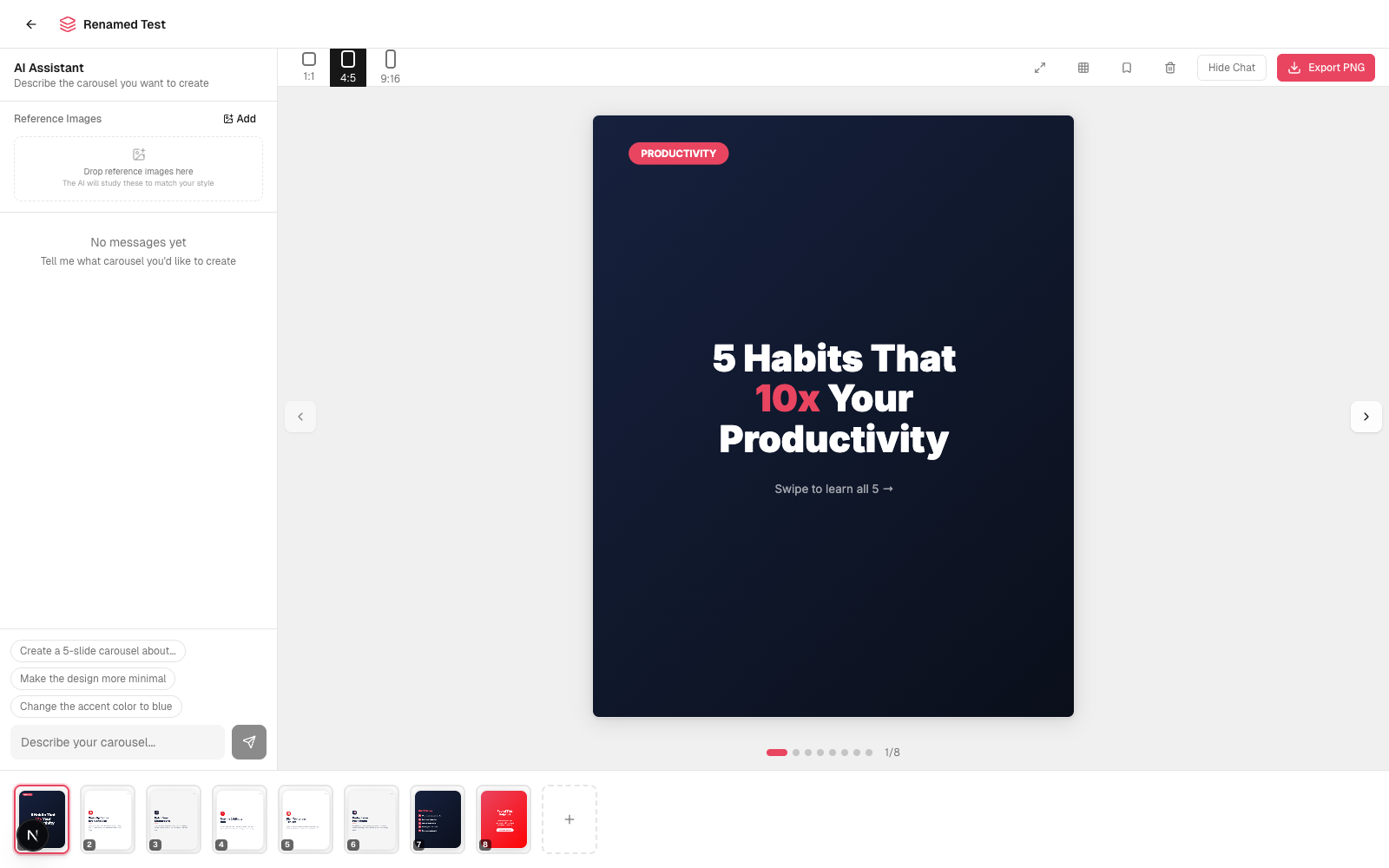
Task: Select the 1:1 square aspect ratio
Action: click(309, 67)
